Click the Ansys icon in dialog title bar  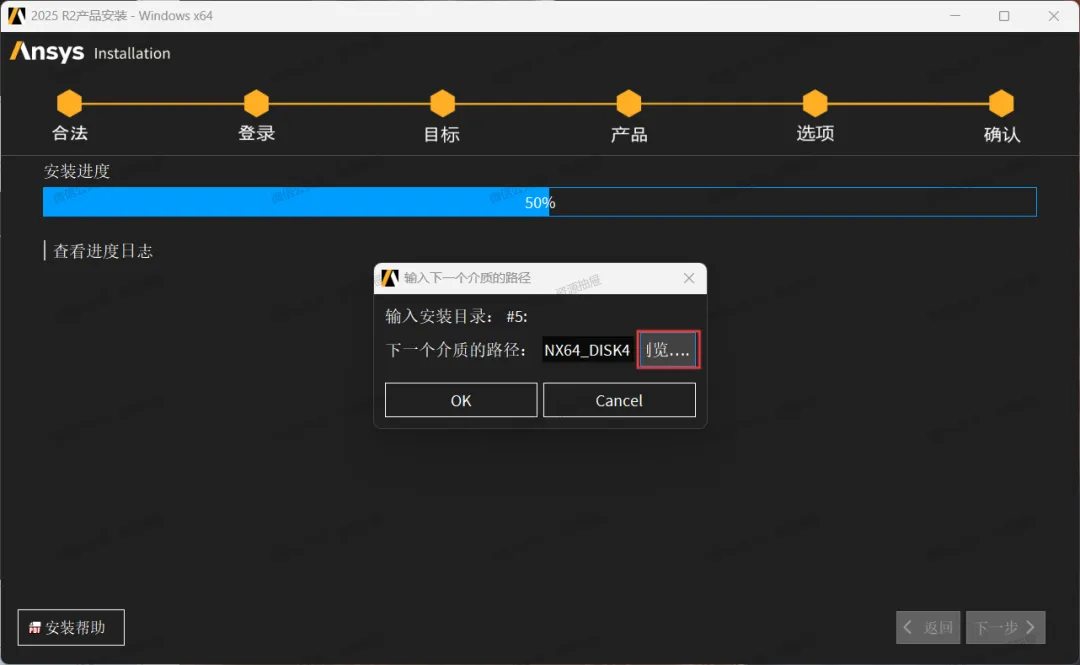coord(390,278)
